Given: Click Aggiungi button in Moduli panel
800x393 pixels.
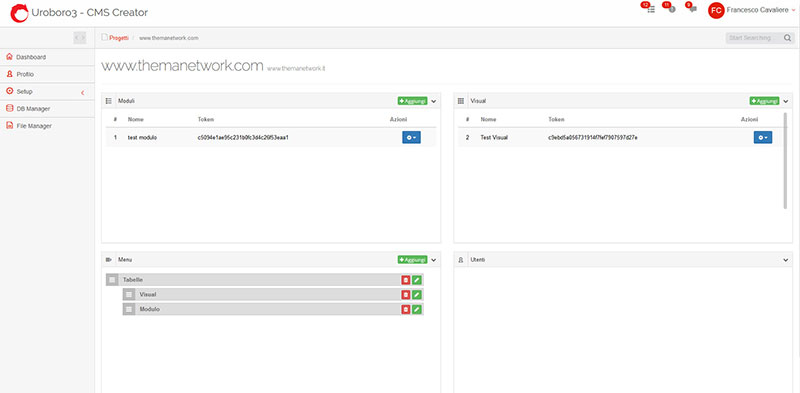Looking at the screenshot, I should 412,101.
